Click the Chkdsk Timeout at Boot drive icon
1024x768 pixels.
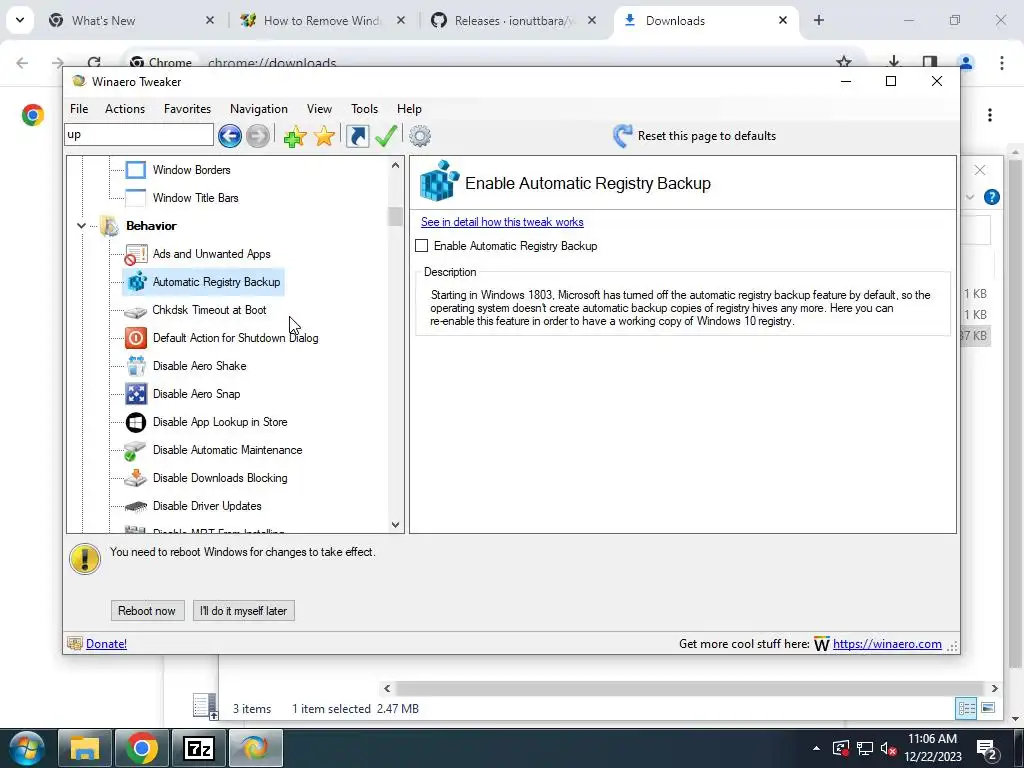click(x=136, y=311)
